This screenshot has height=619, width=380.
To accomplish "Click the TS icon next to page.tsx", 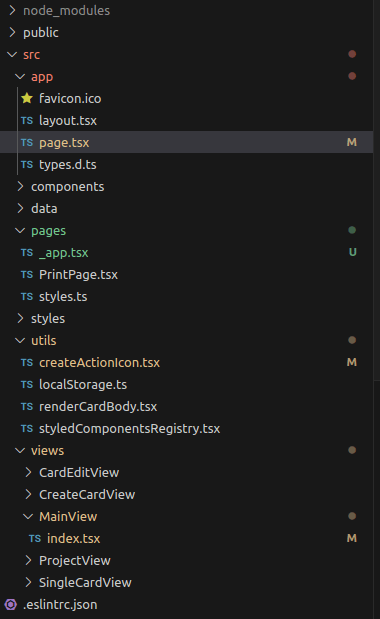I will (x=27, y=143).
